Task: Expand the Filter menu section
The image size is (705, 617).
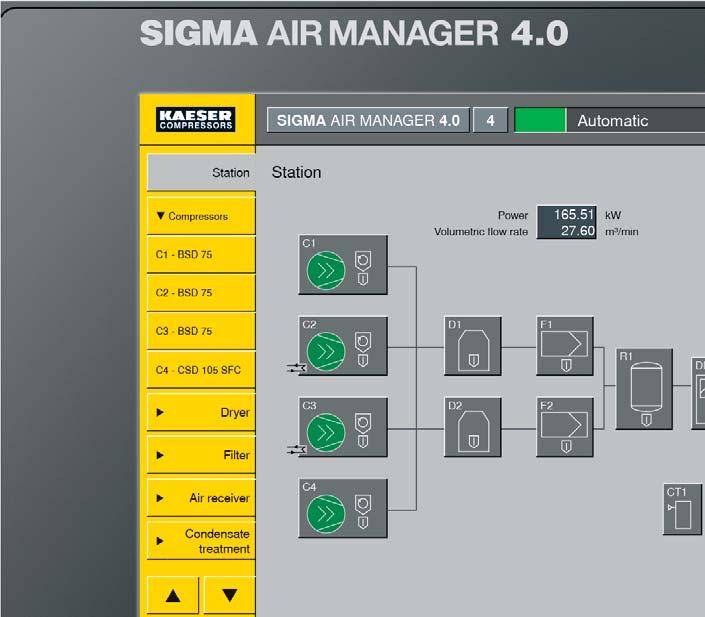Action: coord(201,455)
